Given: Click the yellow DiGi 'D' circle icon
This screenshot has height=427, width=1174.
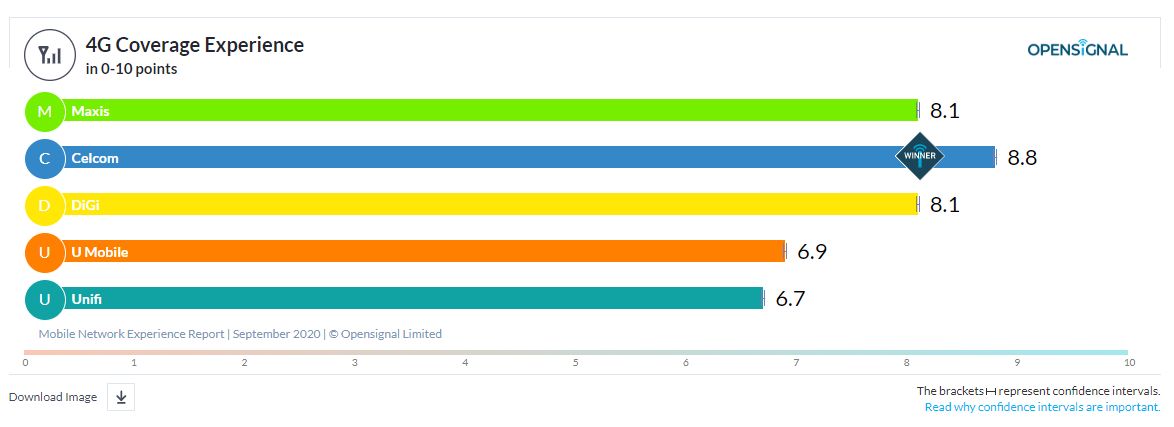Looking at the screenshot, I should pyautogui.click(x=44, y=205).
